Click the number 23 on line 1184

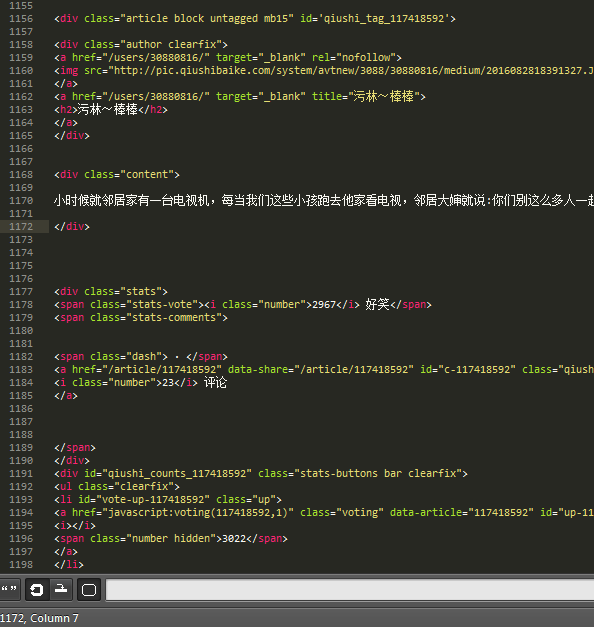[x=168, y=383]
